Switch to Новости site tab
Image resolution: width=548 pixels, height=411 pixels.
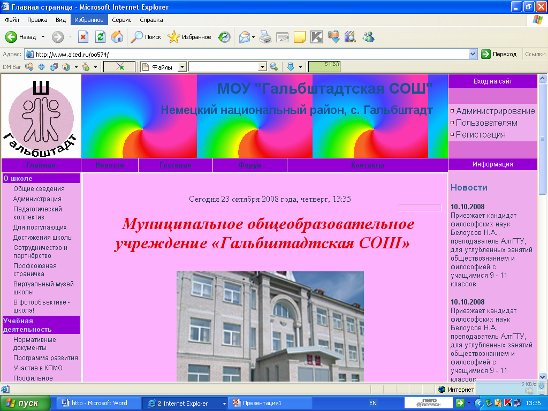click(110, 165)
